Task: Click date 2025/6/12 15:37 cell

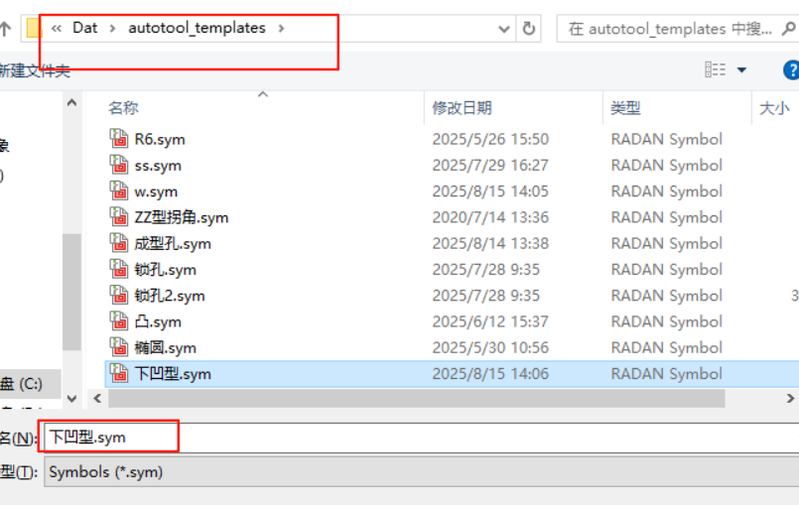Action: click(490, 321)
